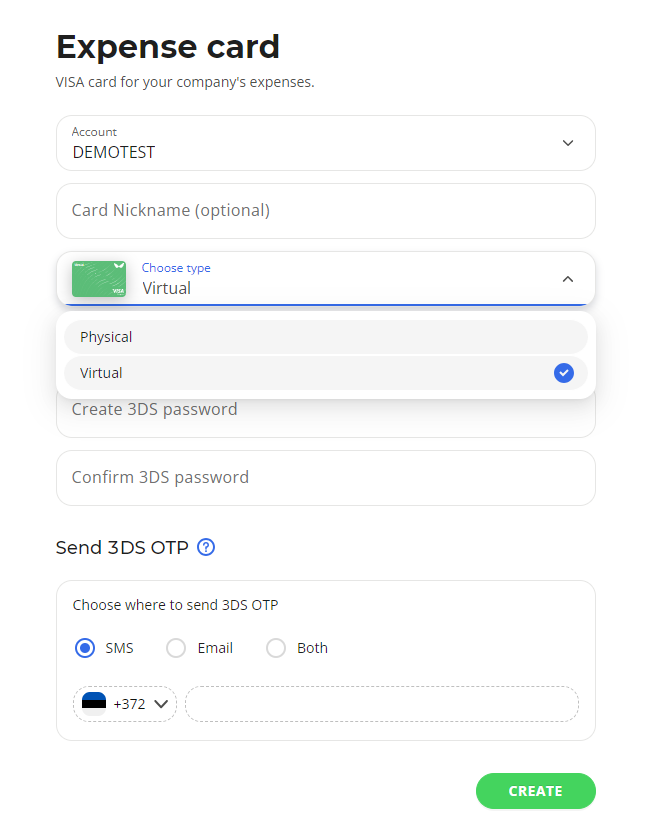This screenshot has width=646, height=816.
Task: Pick the Physical card type option
Action: click(325, 337)
